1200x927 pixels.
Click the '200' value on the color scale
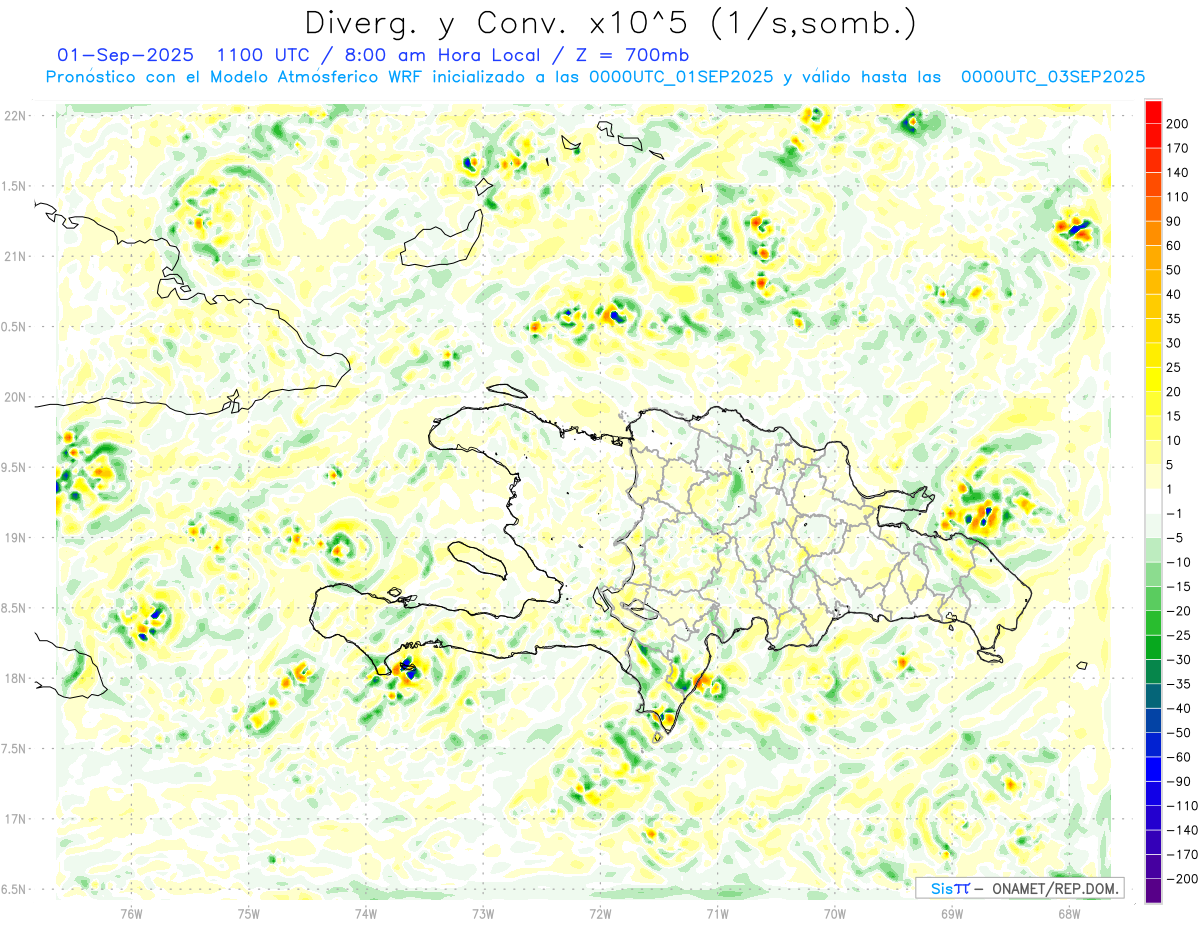pyautogui.click(x=1179, y=123)
